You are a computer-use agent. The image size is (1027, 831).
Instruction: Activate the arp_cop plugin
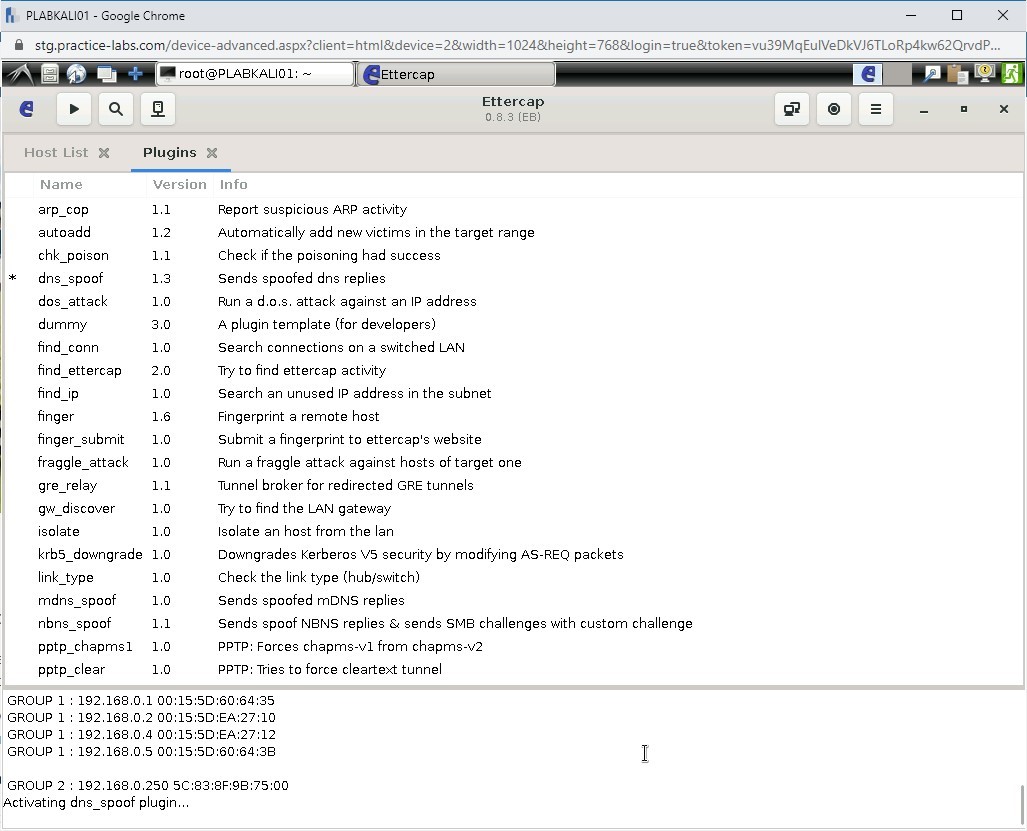pyautogui.click(x=63, y=209)
